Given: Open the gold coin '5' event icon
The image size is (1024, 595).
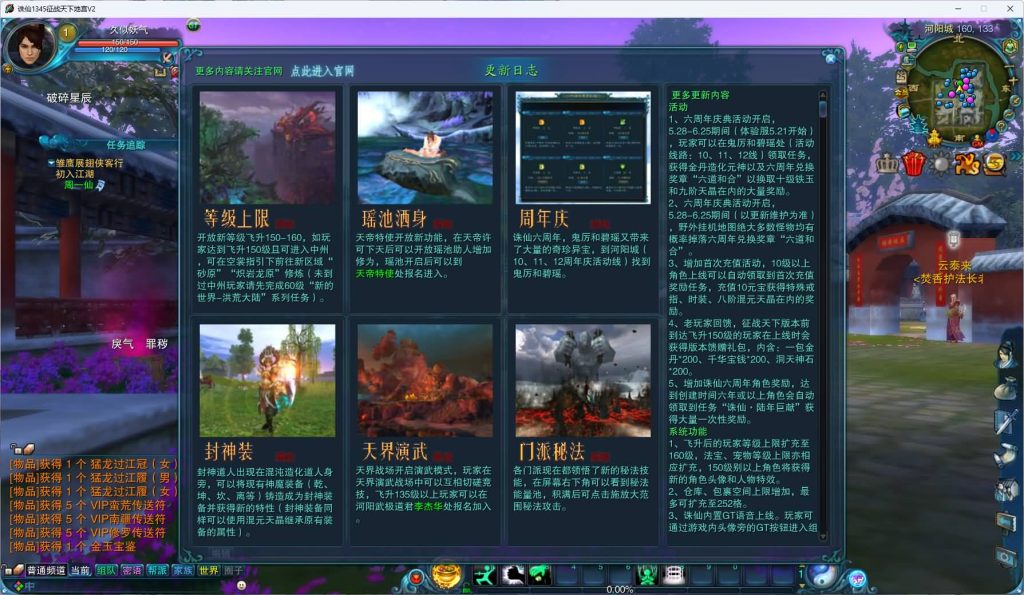Looking at the screenshot, I should click(x=995, y=164).
